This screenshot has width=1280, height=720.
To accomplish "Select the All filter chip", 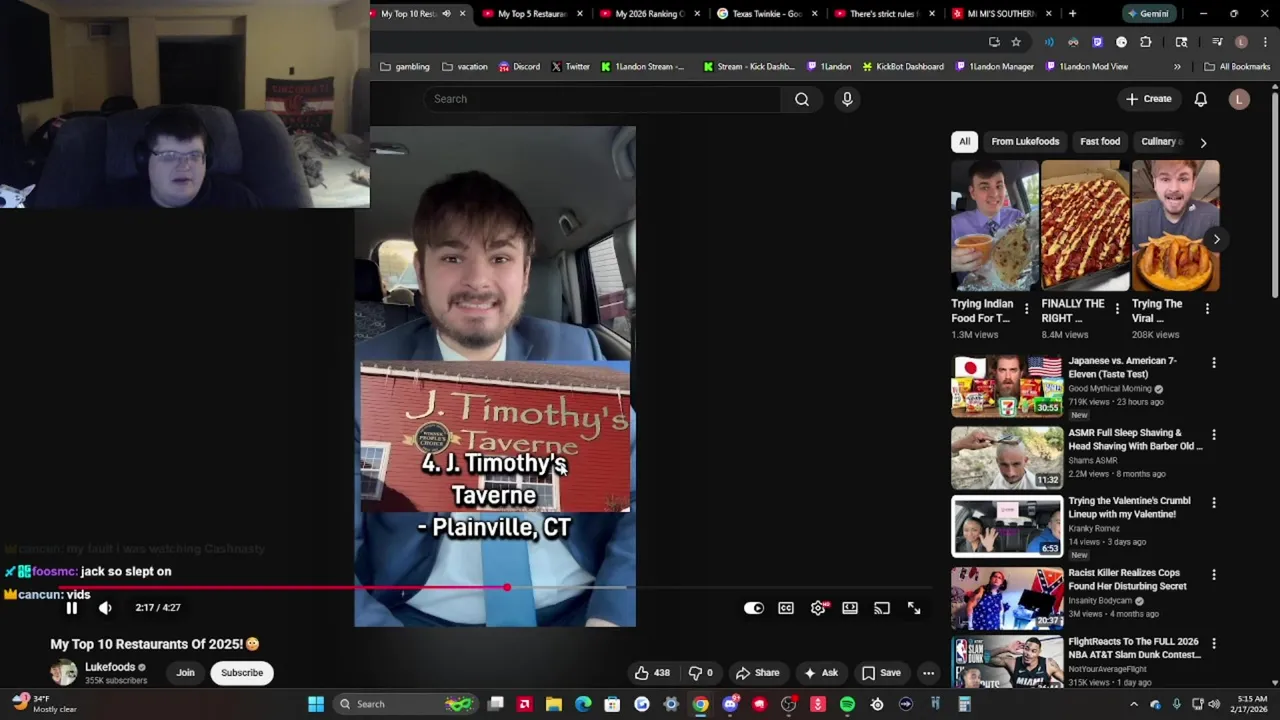I will point(965,141).
